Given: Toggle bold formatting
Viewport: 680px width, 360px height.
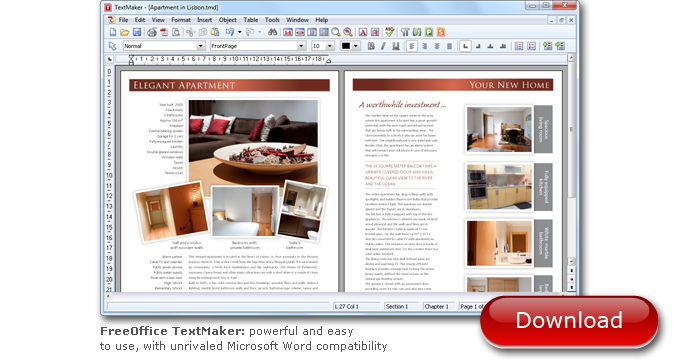Looking at the screenshot, I should [371, 46].
